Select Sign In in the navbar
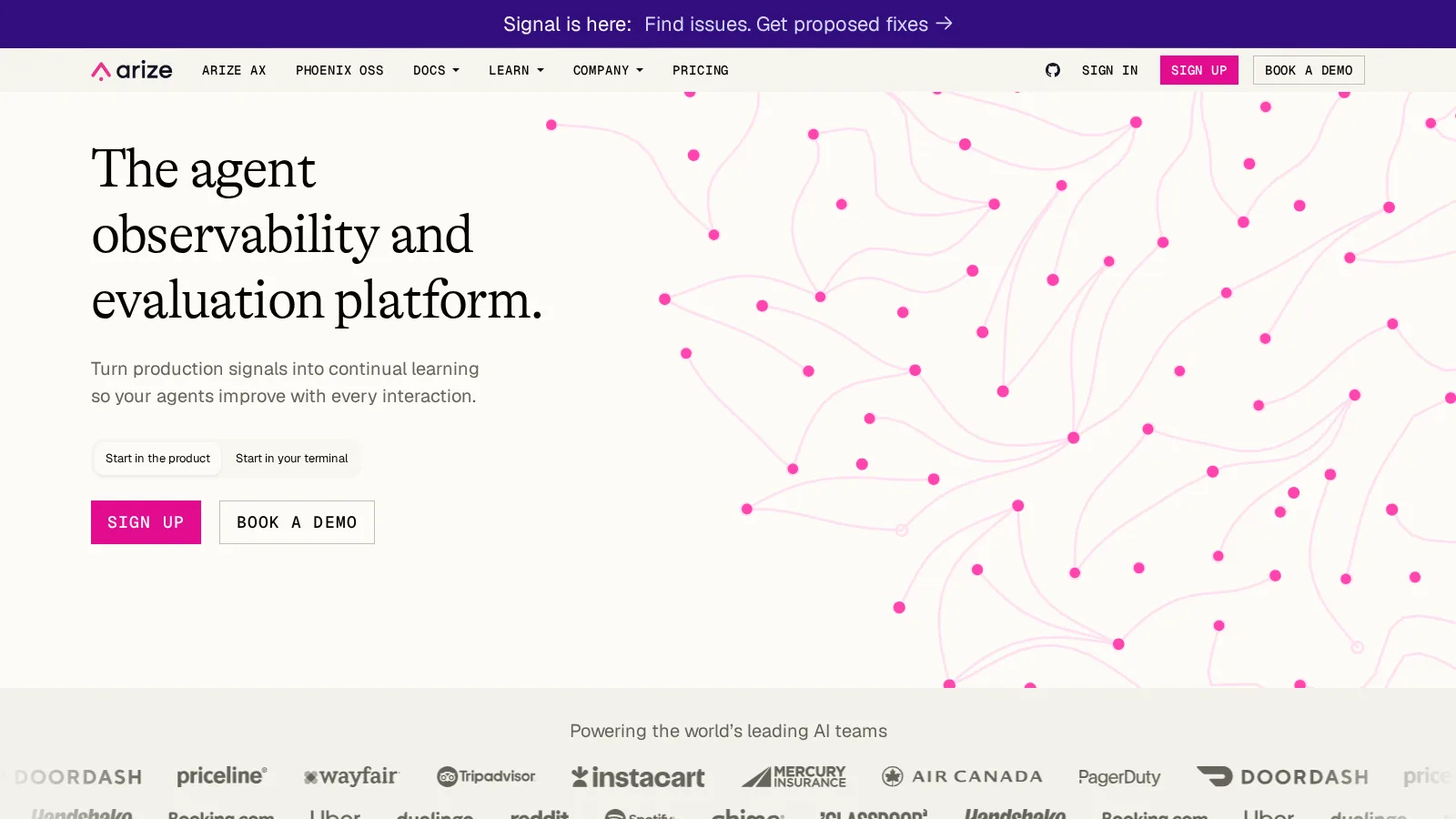The image size is (1456, 819). (1110, 70)
